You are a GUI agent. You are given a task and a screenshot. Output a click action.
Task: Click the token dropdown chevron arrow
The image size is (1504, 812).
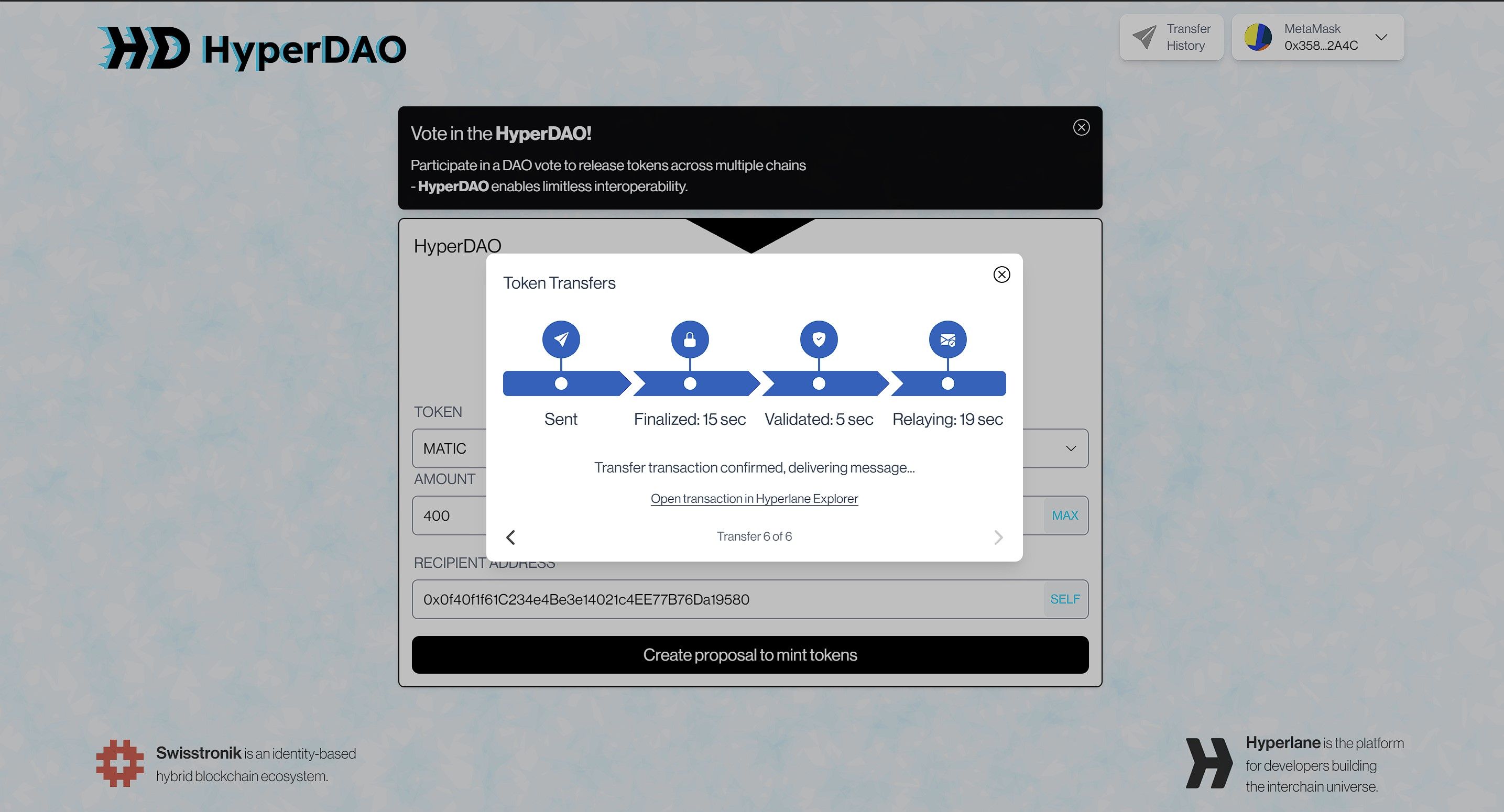[1071, 448]
